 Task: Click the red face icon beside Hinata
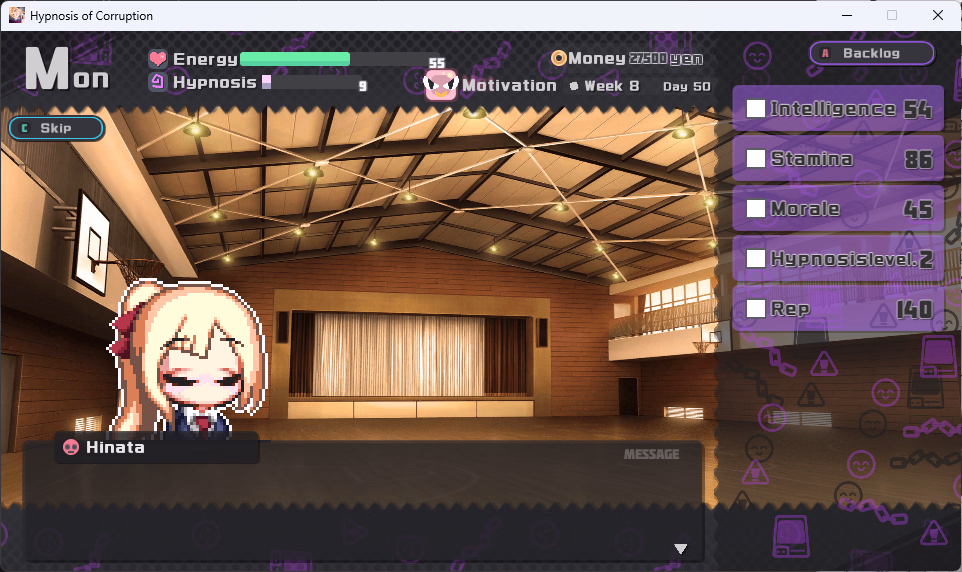(71, 447)
